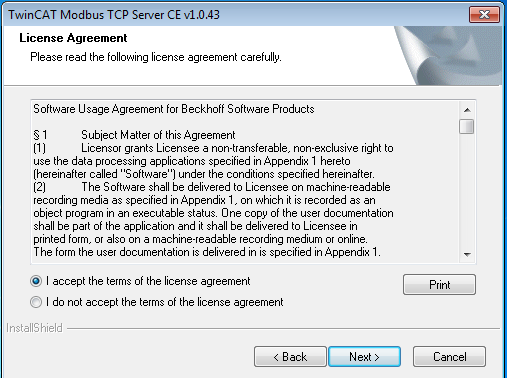Click the Next button
The height and width of the screenshot is (378, 507).
tap(364, 357)
